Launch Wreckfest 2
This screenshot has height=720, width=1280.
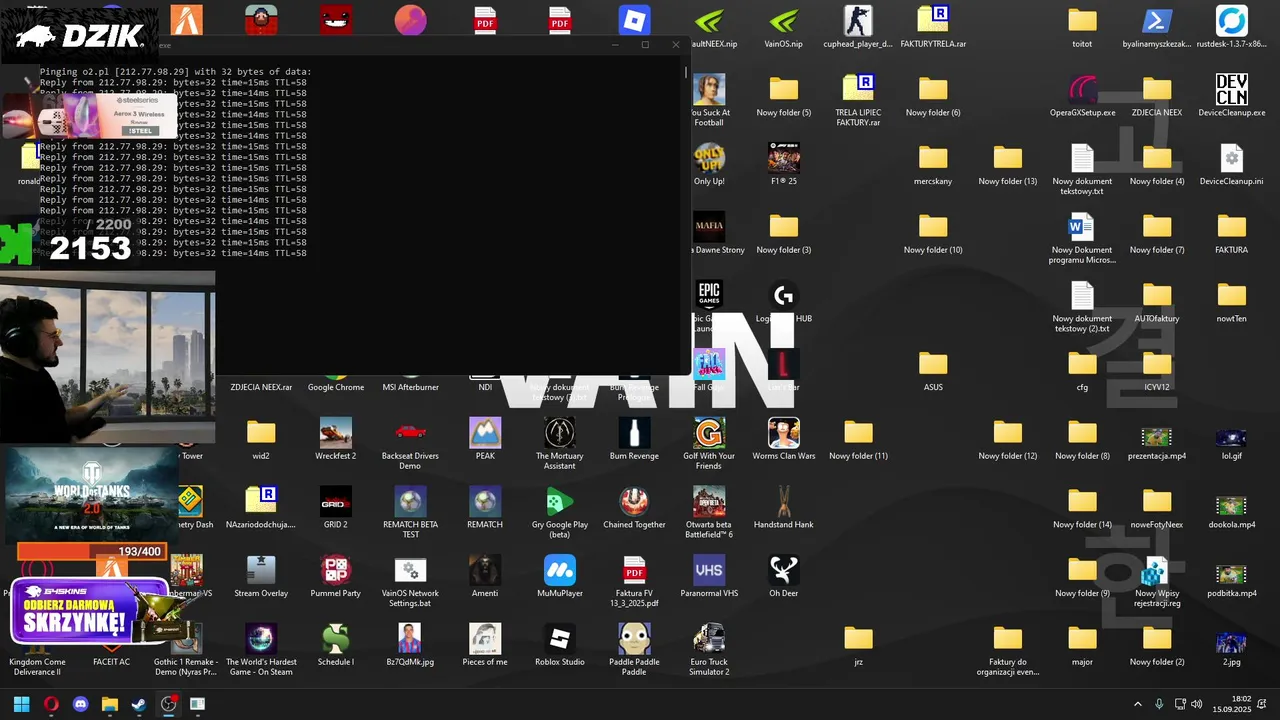[x=336, y=440]
